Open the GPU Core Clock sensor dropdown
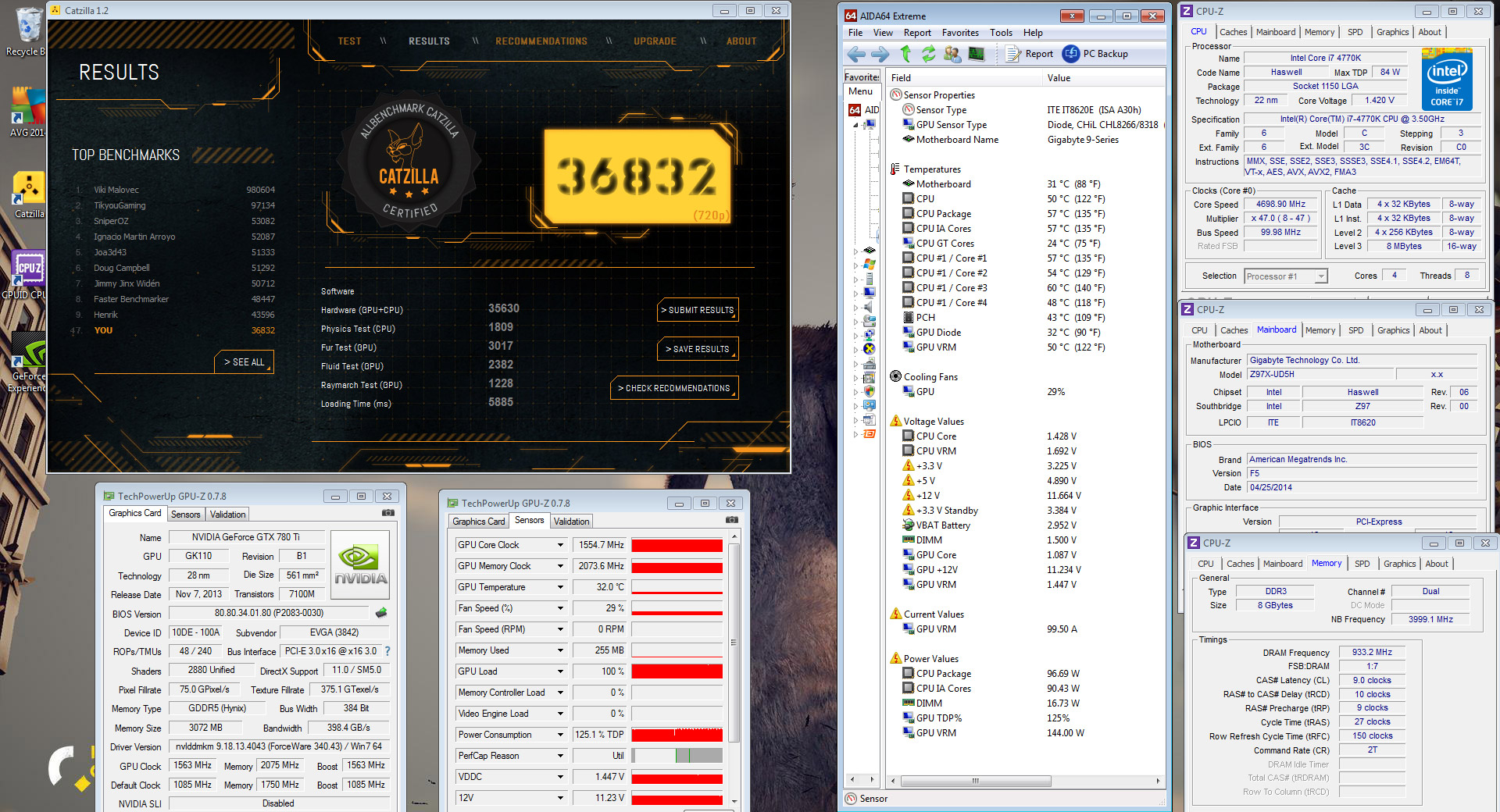The image size is (1500, 812). [x=560, y=545]
